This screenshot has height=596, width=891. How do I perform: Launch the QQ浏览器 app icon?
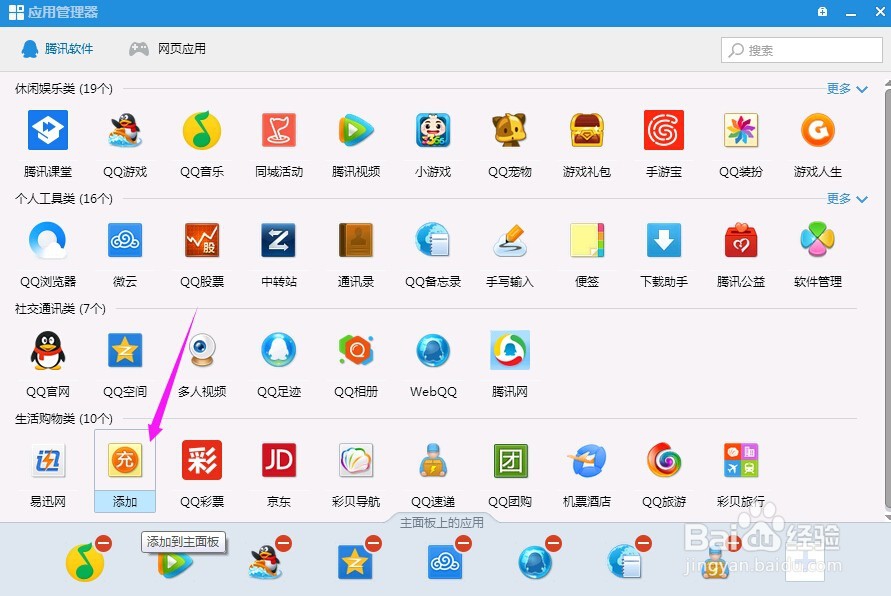(48, 240)
